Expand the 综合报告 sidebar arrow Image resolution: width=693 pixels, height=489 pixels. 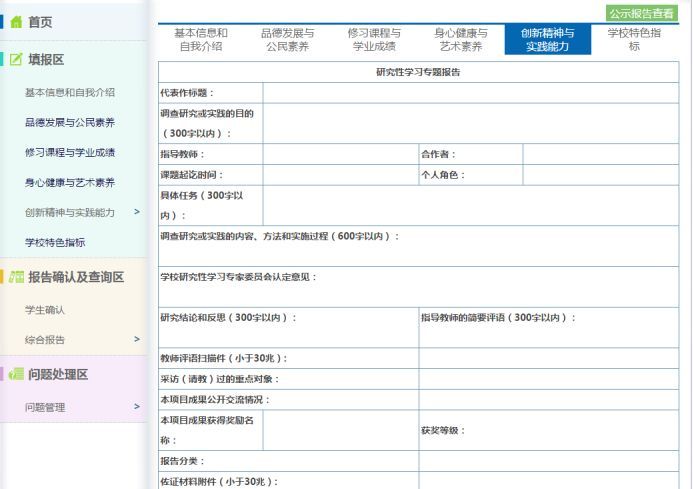pyautogui.click(x=136, y=340)
